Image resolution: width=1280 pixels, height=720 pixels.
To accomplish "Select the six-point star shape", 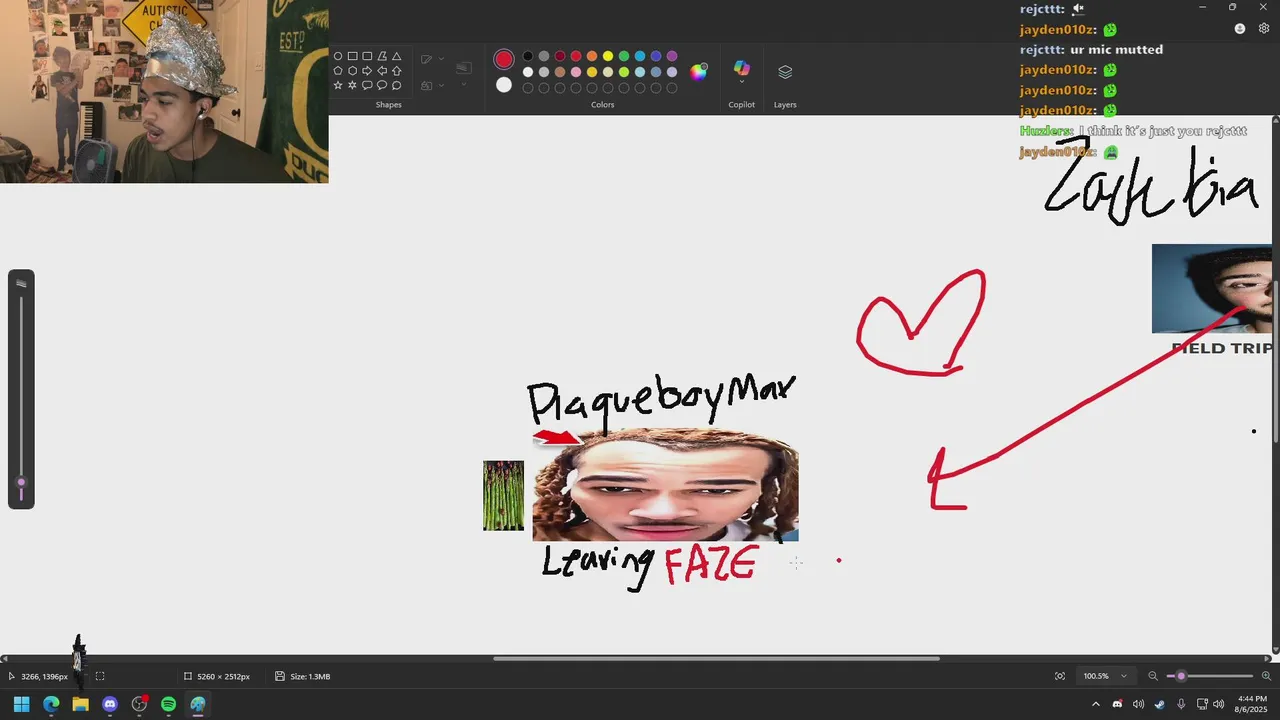I will tap(353, 86).
